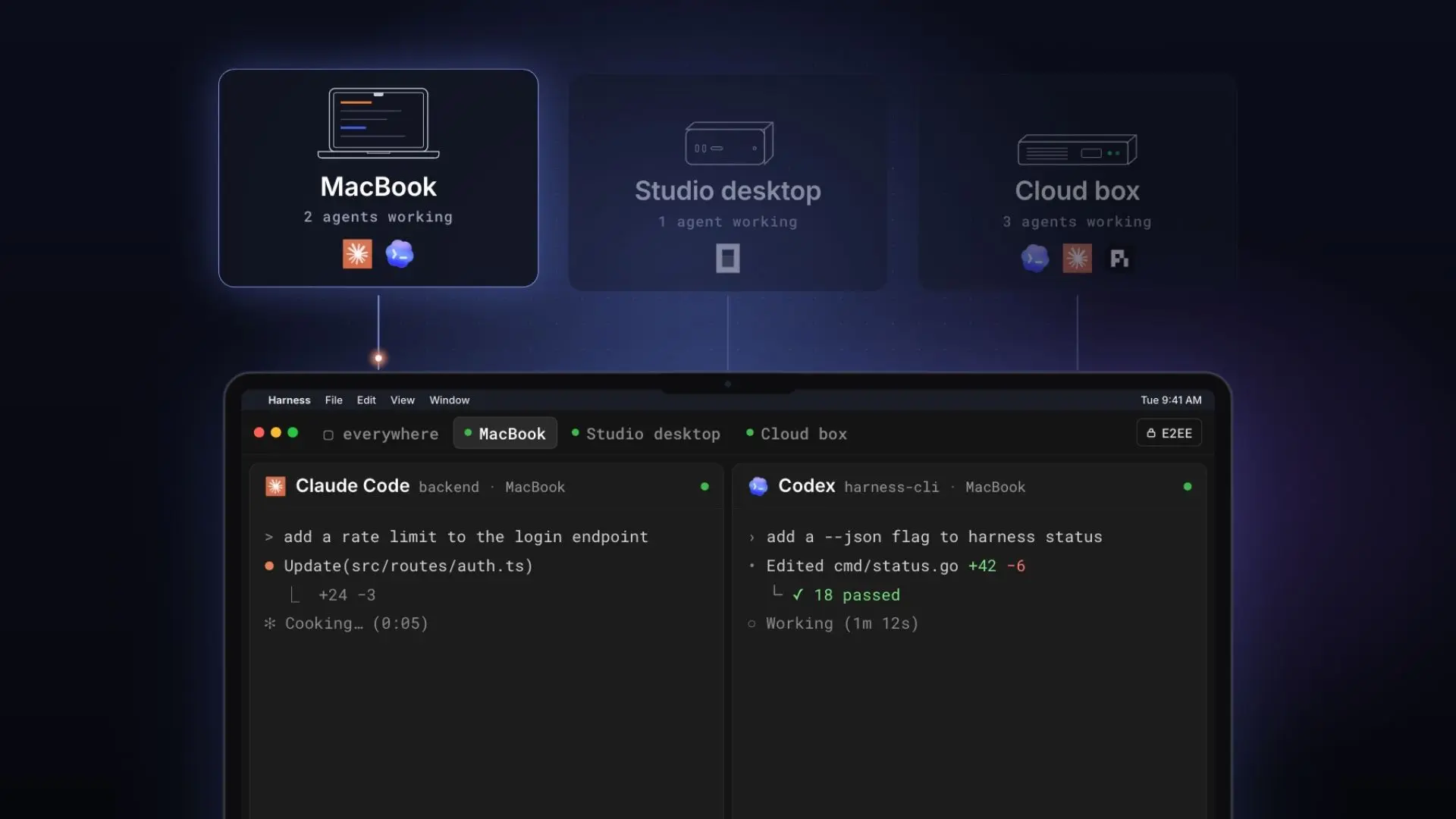Click the E2EE encryption button

point(1169,433)
